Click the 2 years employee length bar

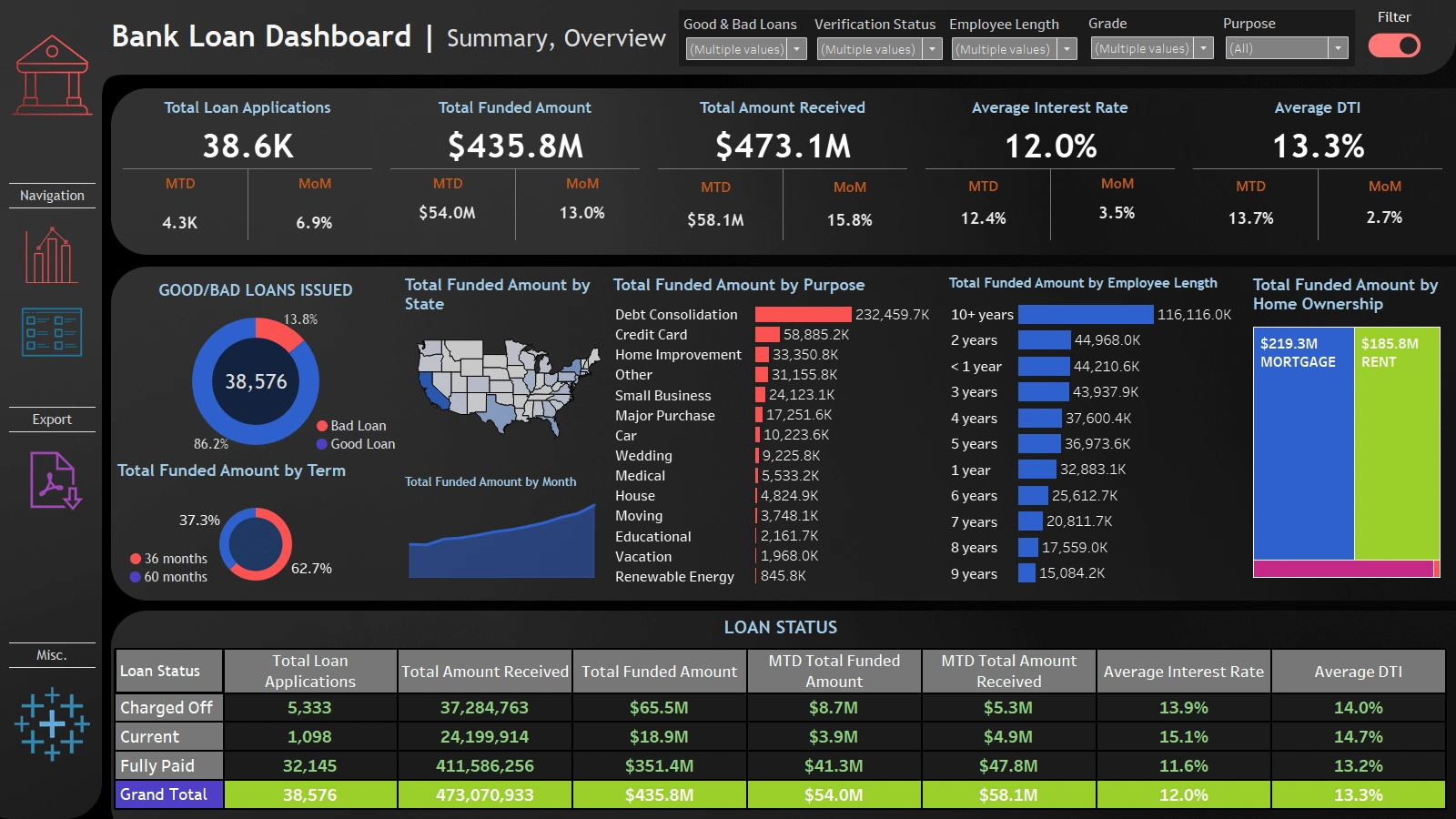click(x=1045, y=340)
